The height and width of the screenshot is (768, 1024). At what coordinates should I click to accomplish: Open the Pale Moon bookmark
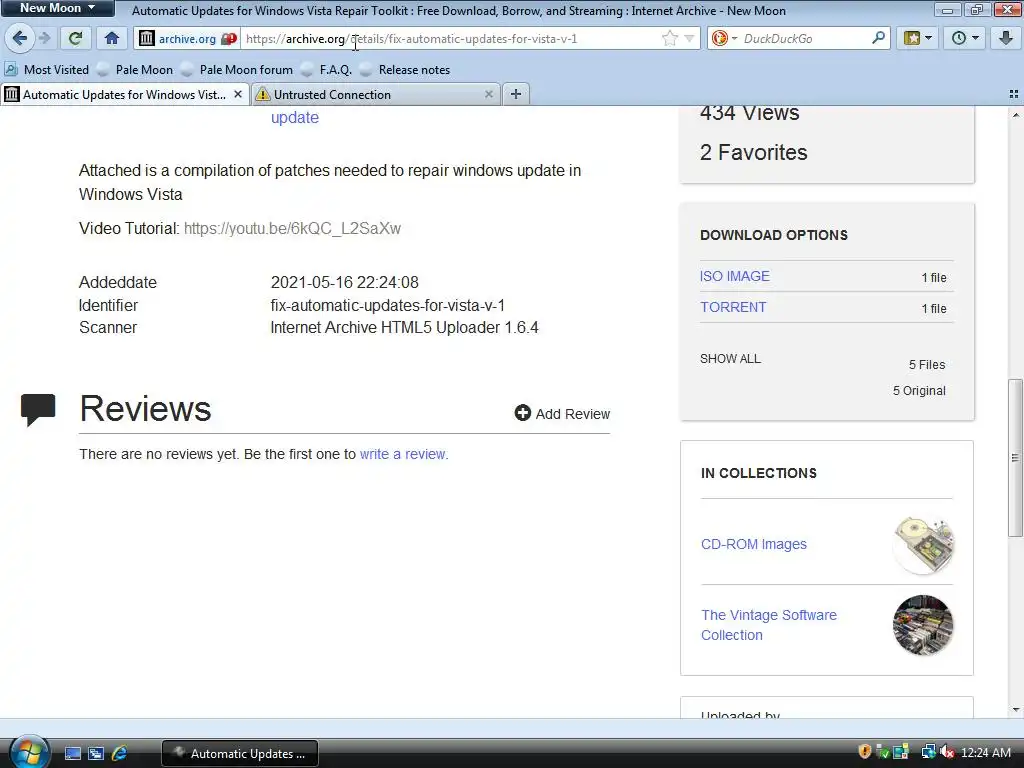click(135, 70)
